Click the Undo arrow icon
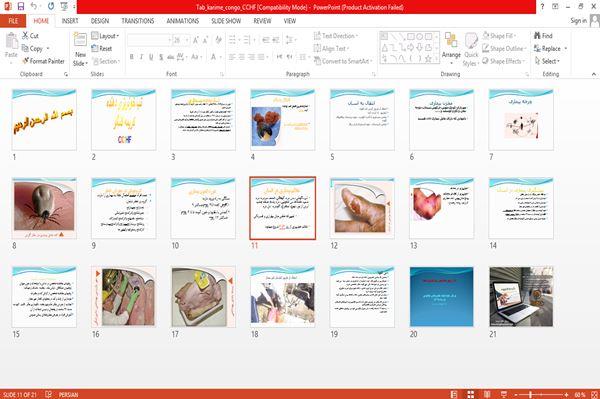 pos(34,7)
